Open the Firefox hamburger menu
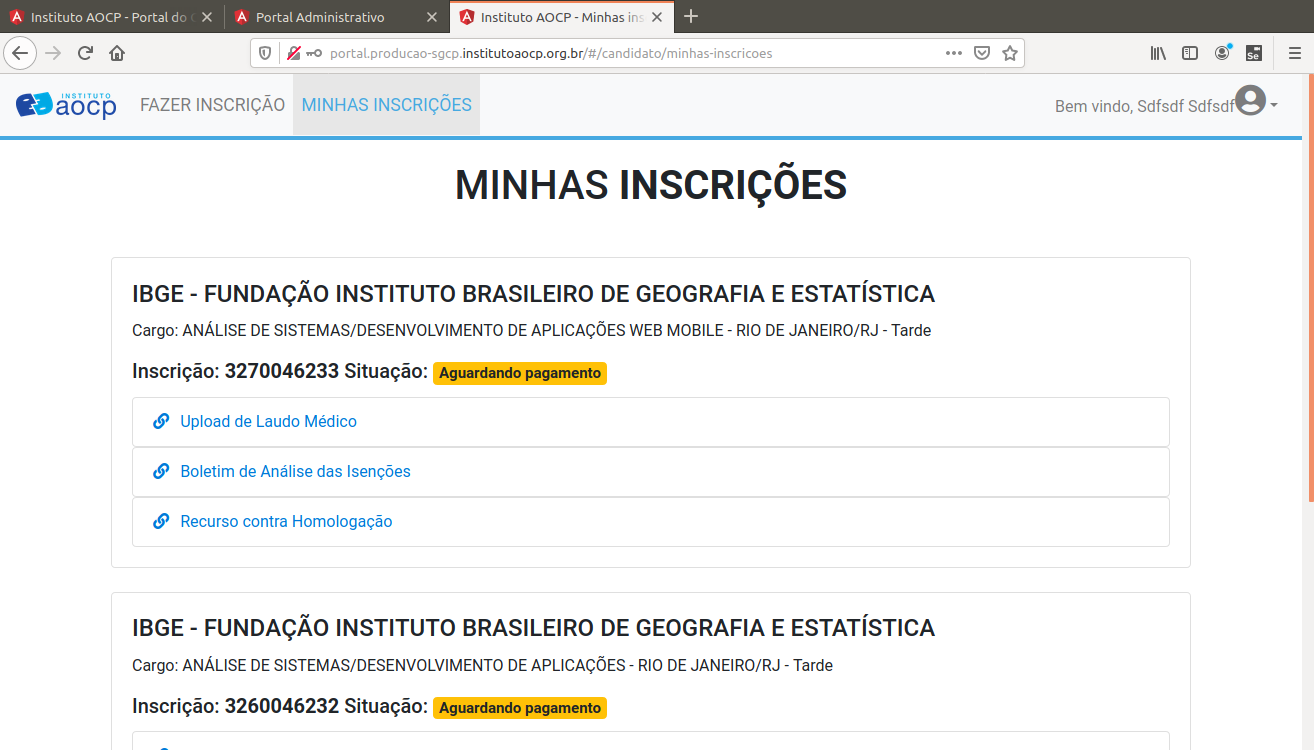Viewport: 1314px width, 750px height. pyautogui.click(x=1294, y=53)
